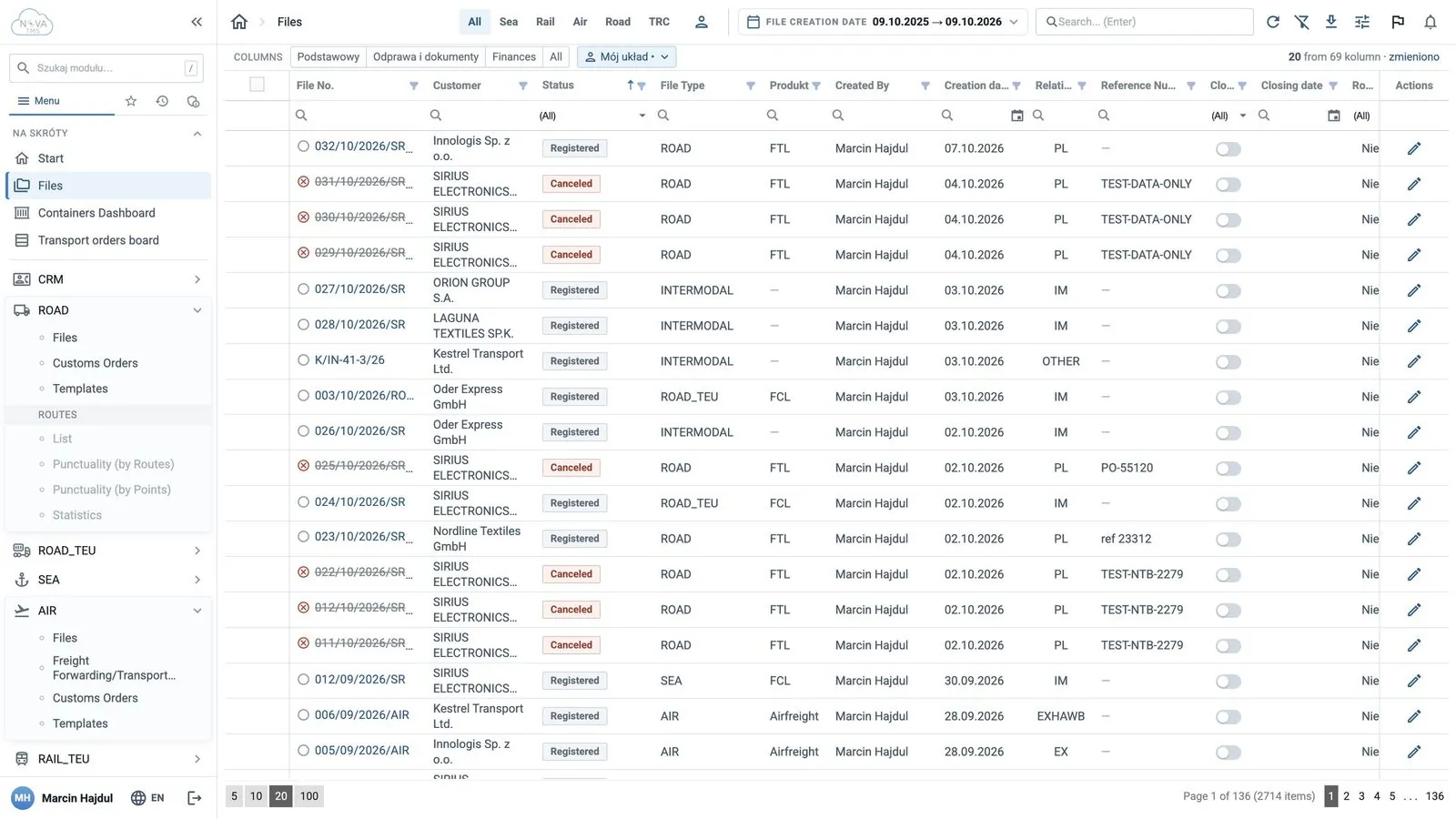Open the notifications bell

[x=1431, y=22]
